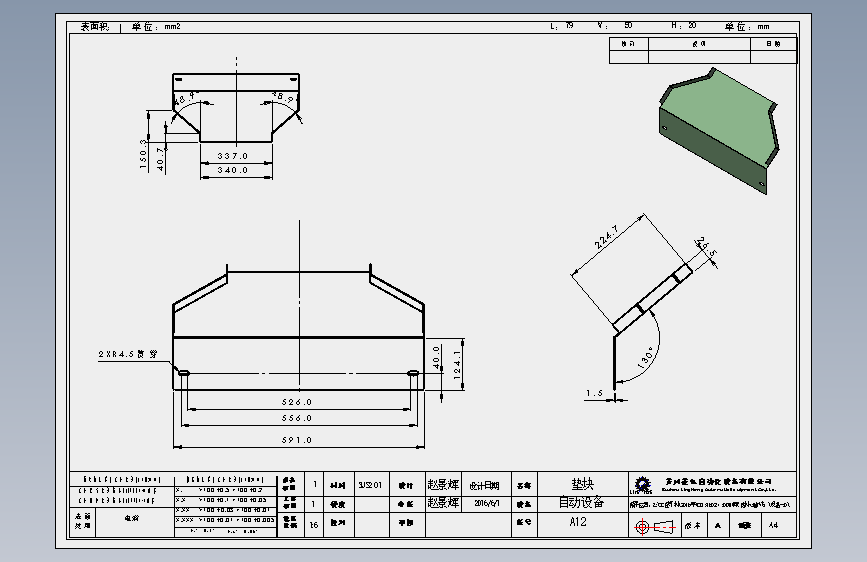Select the 2XR4.5 through-hole callout
Image resolution: width=867 pixels, height=562 pixels.
tap(128, 354)
